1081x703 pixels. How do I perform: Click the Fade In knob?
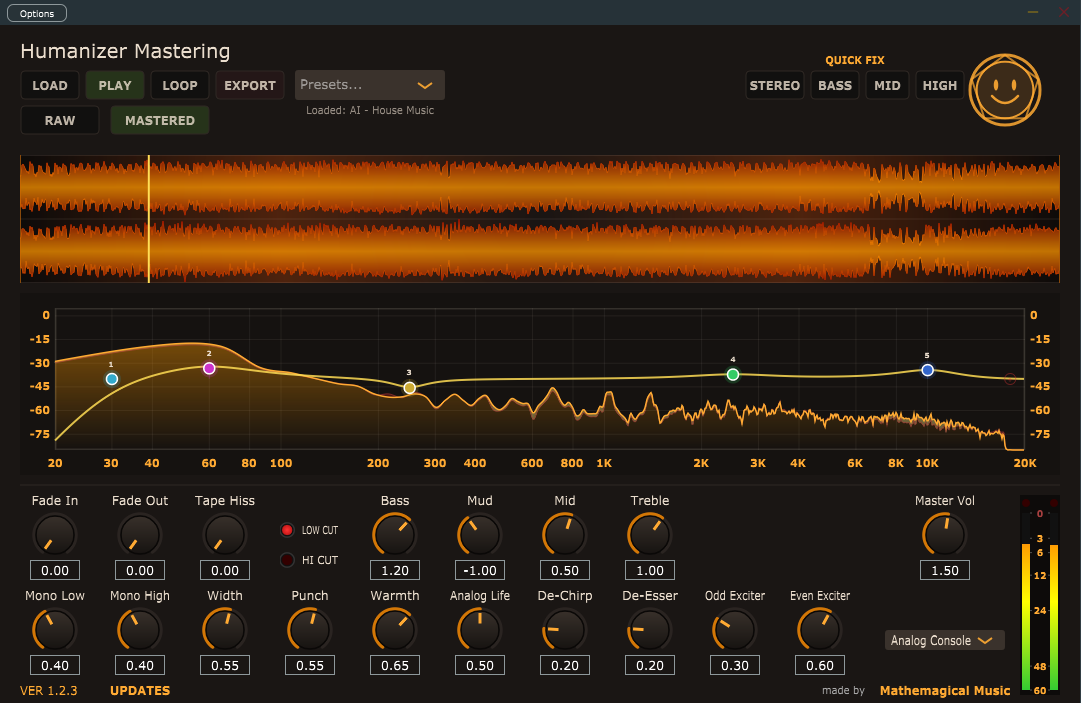pyautogui.click(x=54, y=535)
